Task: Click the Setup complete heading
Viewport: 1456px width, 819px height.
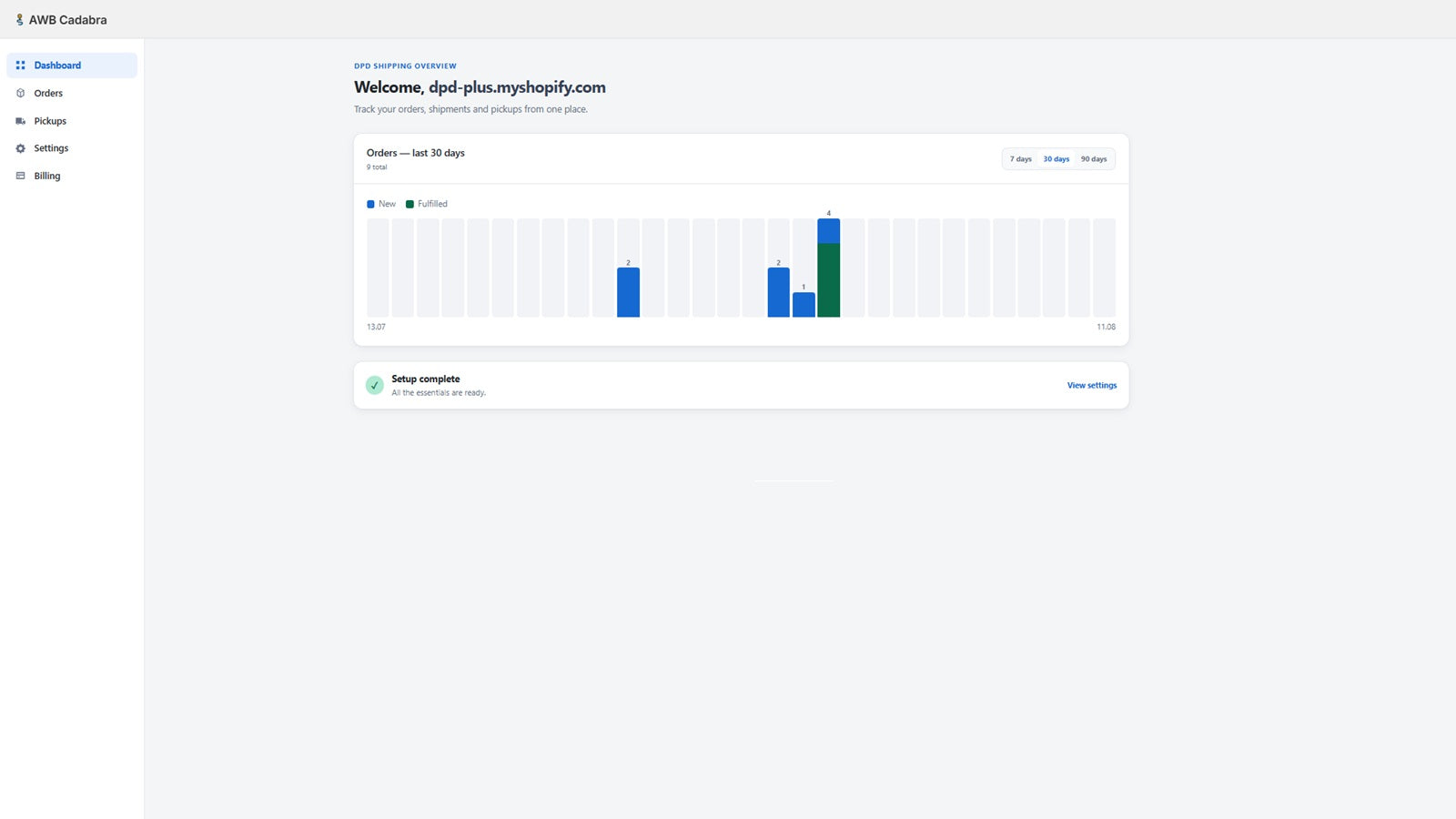Action: click(426, 379)
